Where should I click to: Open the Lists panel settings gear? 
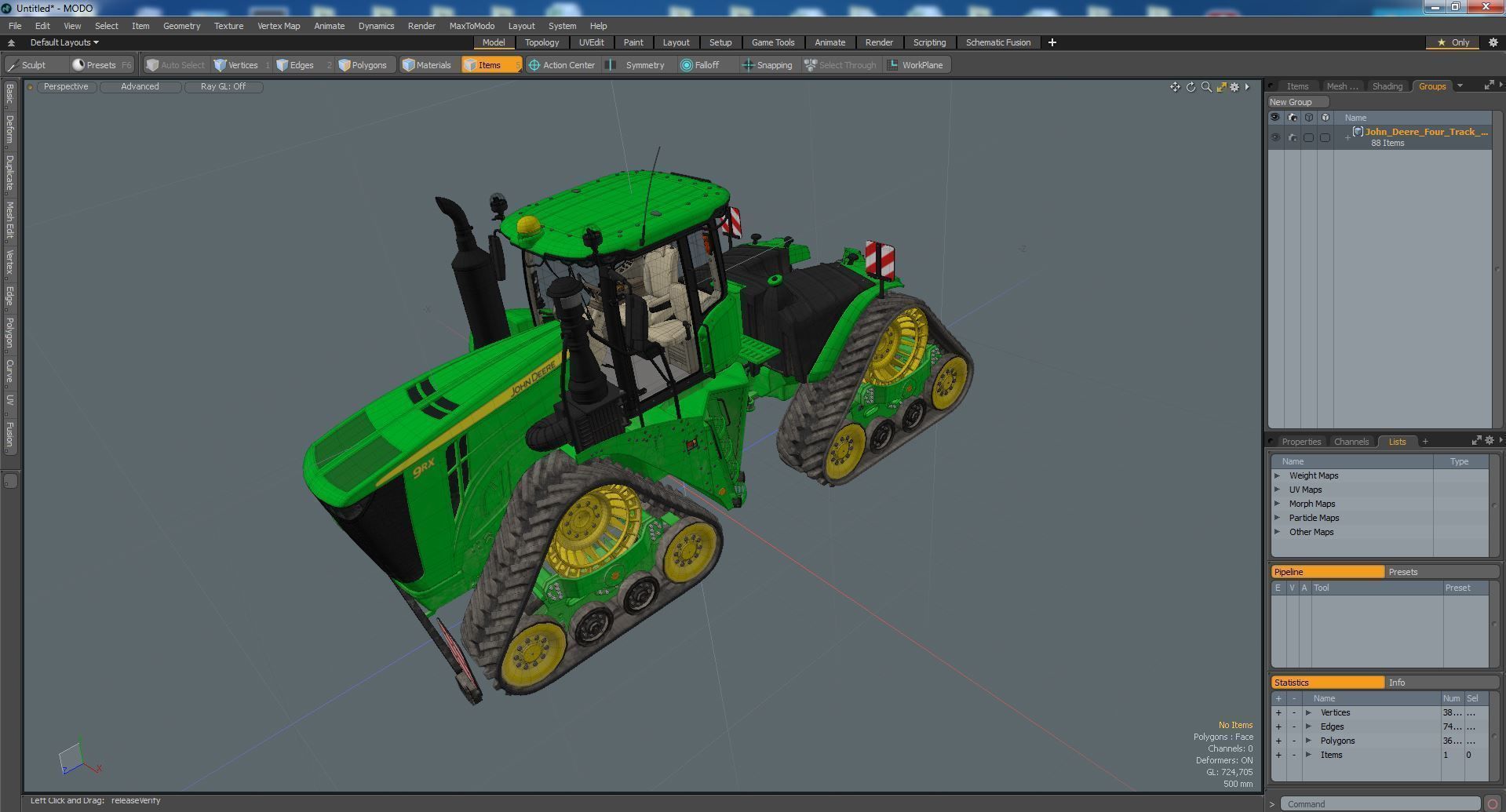coord(1489,441)
